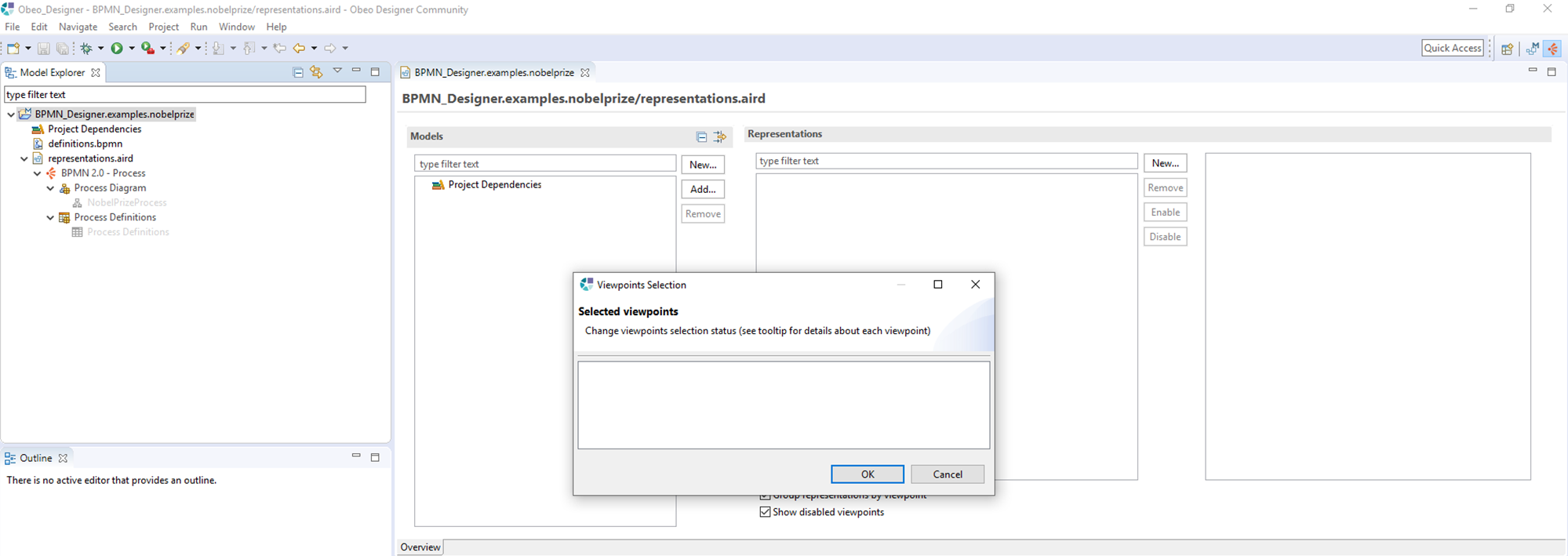Click Enable button in Representations section
This screenshot has height=556, width=1568.
[1166, 213]
